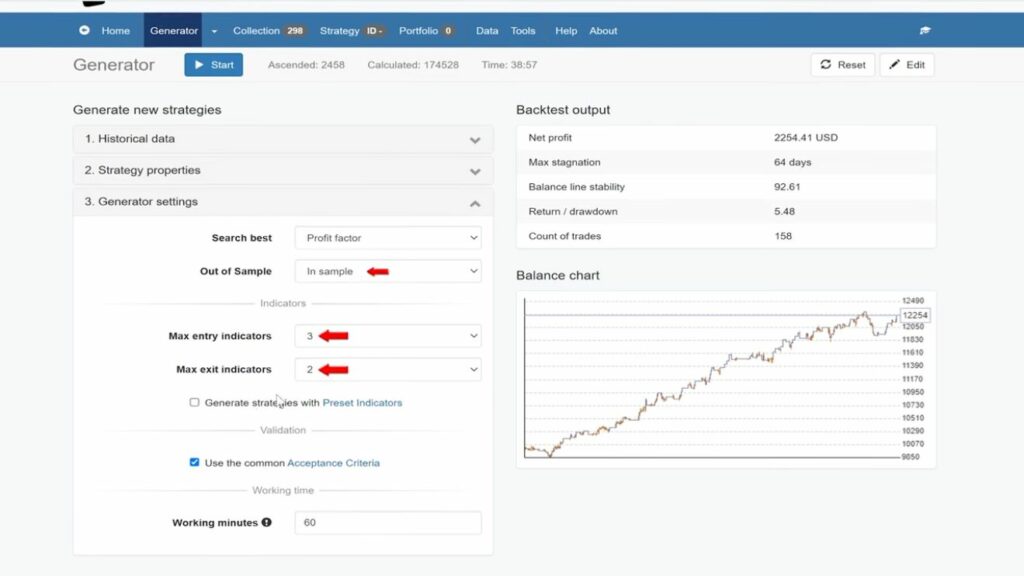The image size is (1024, 576).
Task: Click the Working minutes input field
Action: tap(387, 523)
